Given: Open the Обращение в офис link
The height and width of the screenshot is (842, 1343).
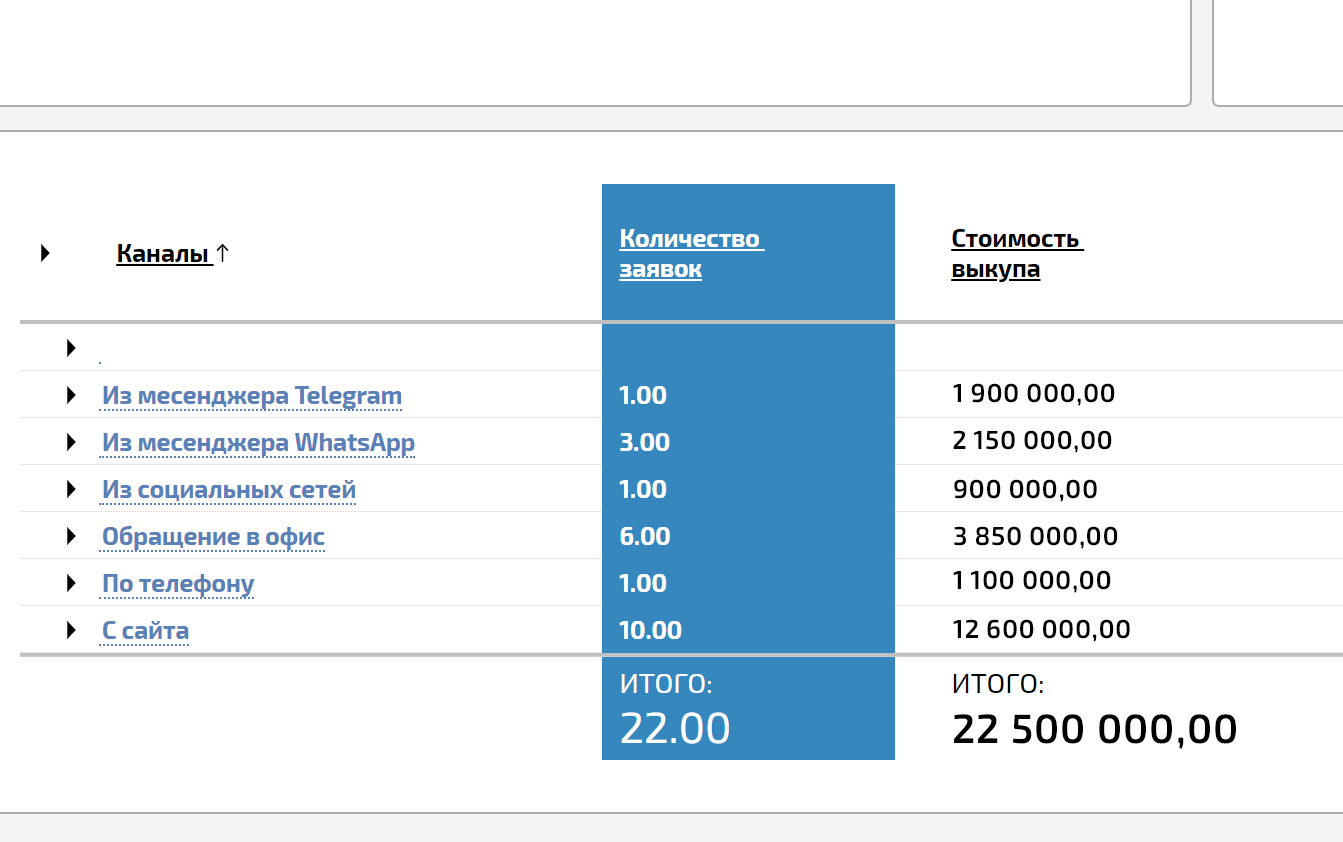Looking at the screenshot, I should pyautogui.click(x=213, y=537).
